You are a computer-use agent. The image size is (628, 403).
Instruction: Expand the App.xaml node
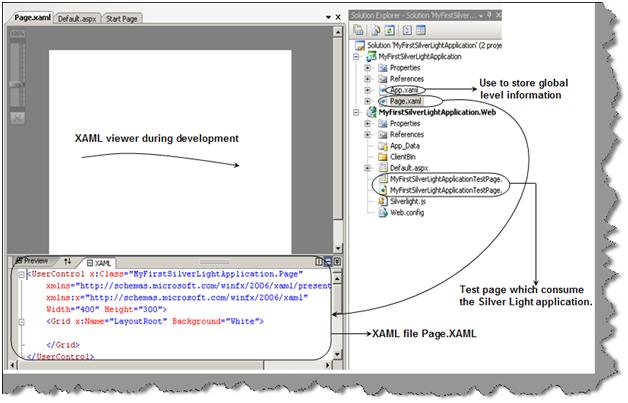(x=367, y=90)
